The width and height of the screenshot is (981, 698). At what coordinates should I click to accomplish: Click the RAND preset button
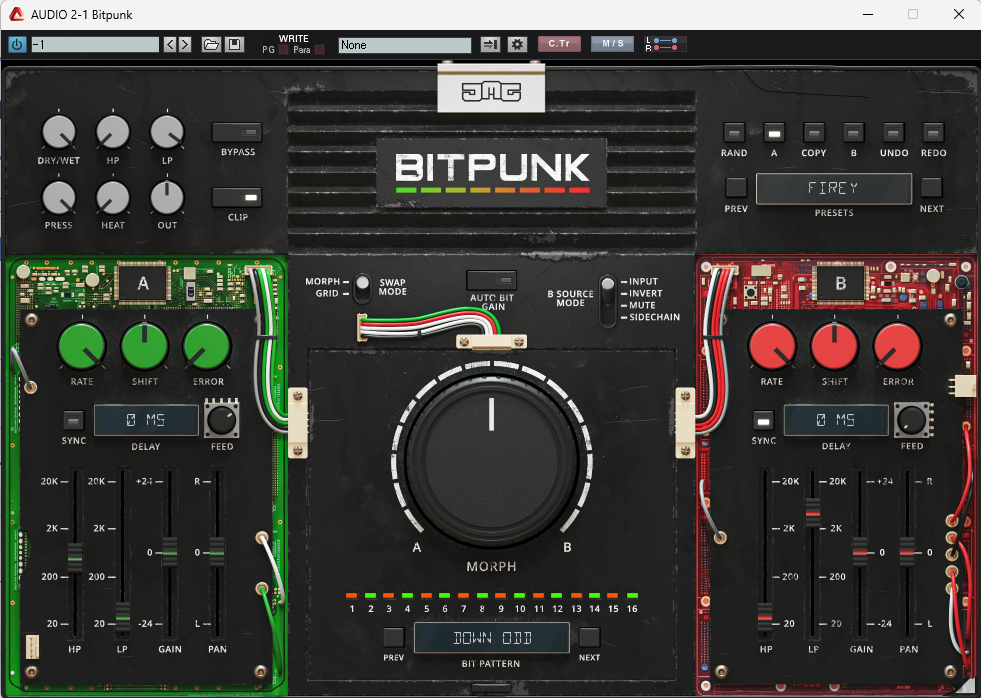tap(734, 133)
